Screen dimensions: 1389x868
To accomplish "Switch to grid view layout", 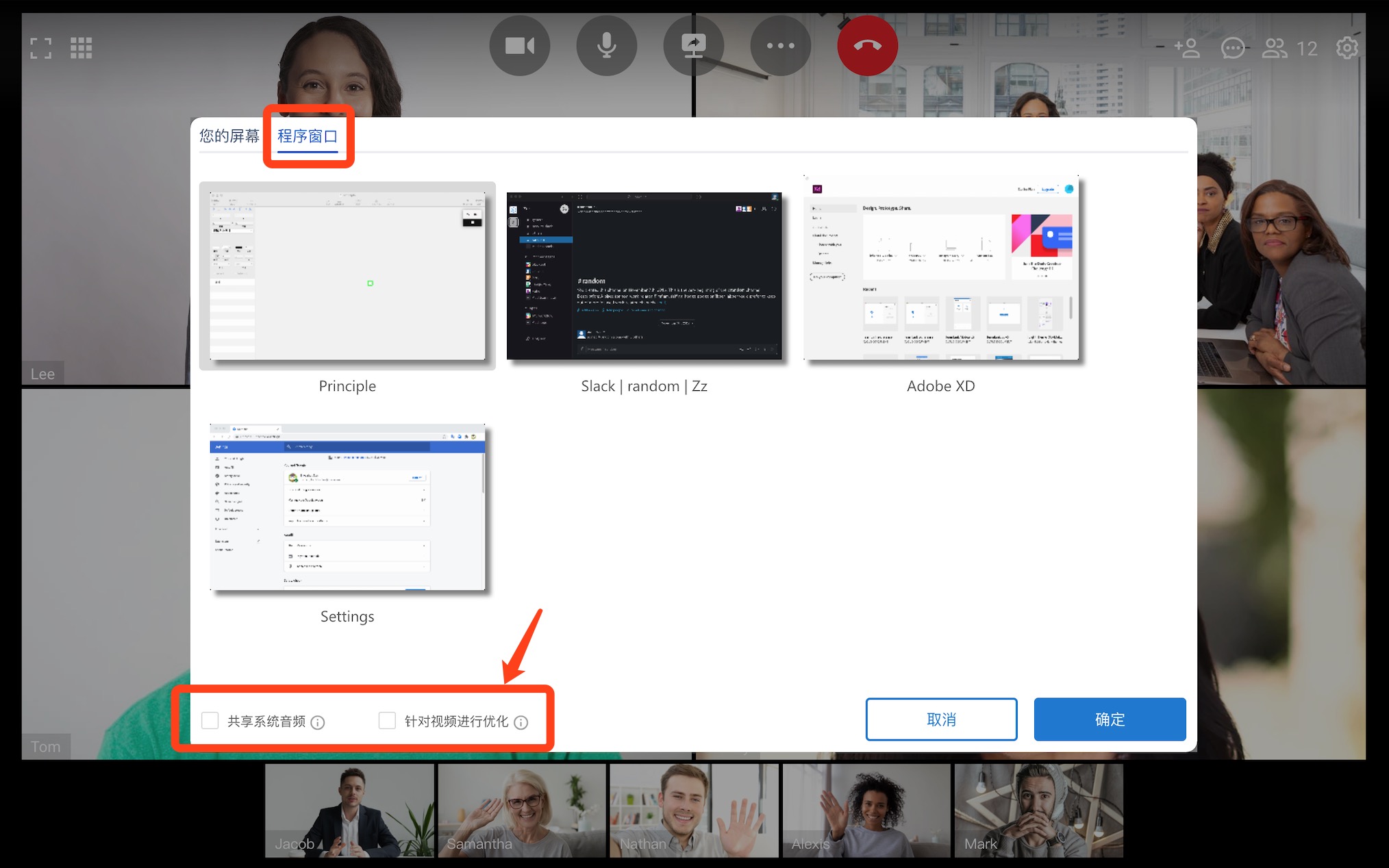I will [x=81, y=48].
